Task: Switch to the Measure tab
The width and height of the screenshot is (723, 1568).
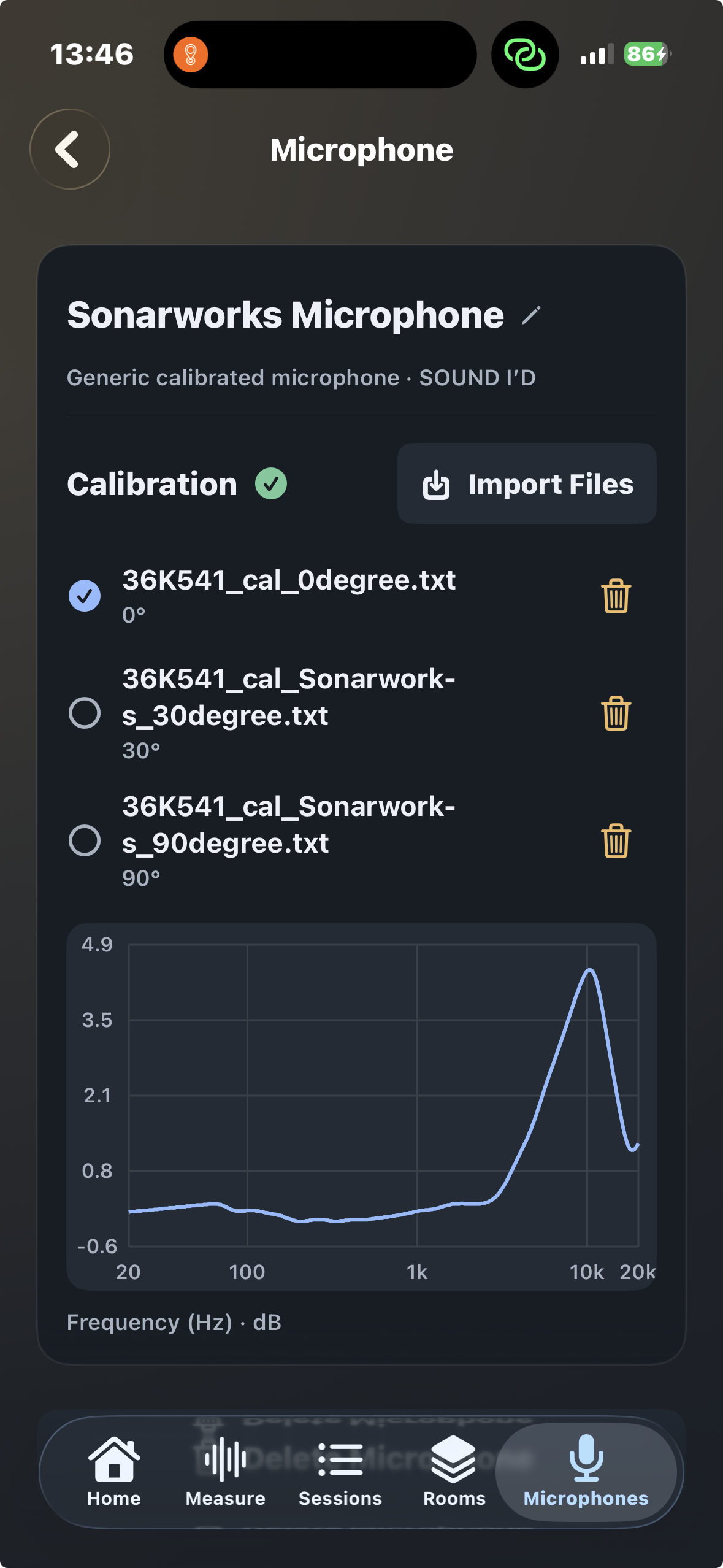Action: point(226,1472)
